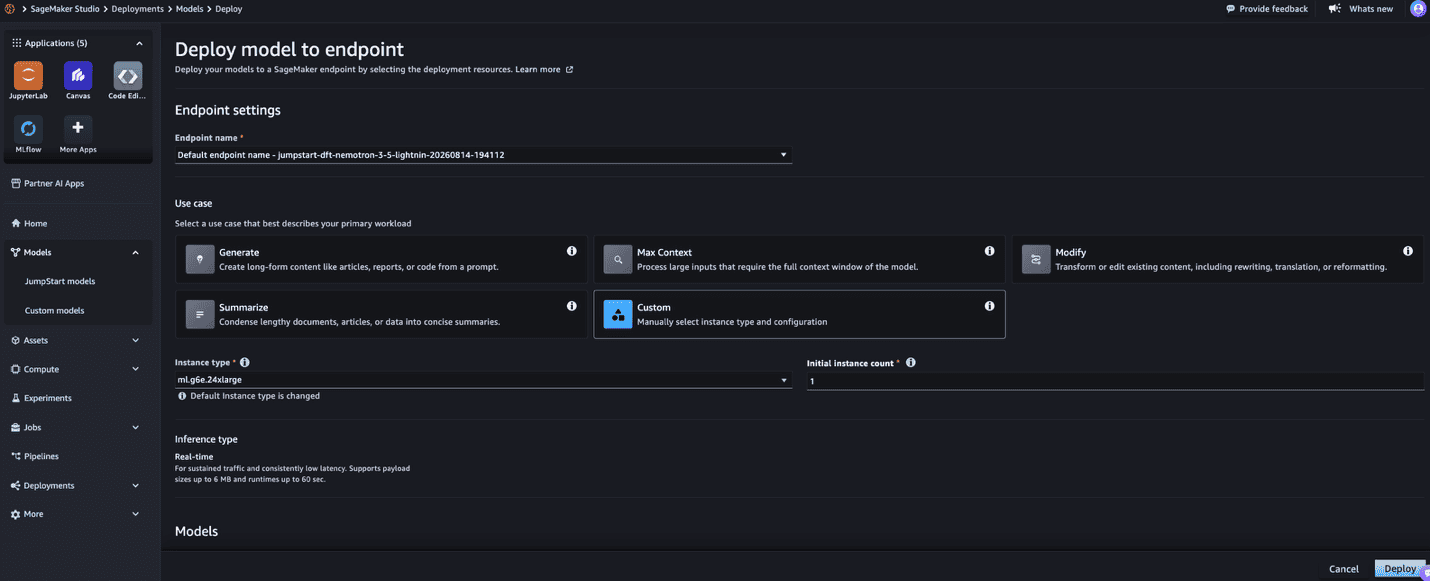
Task: Open the Initial instance count info tooltip
Action: click(911, 363)
